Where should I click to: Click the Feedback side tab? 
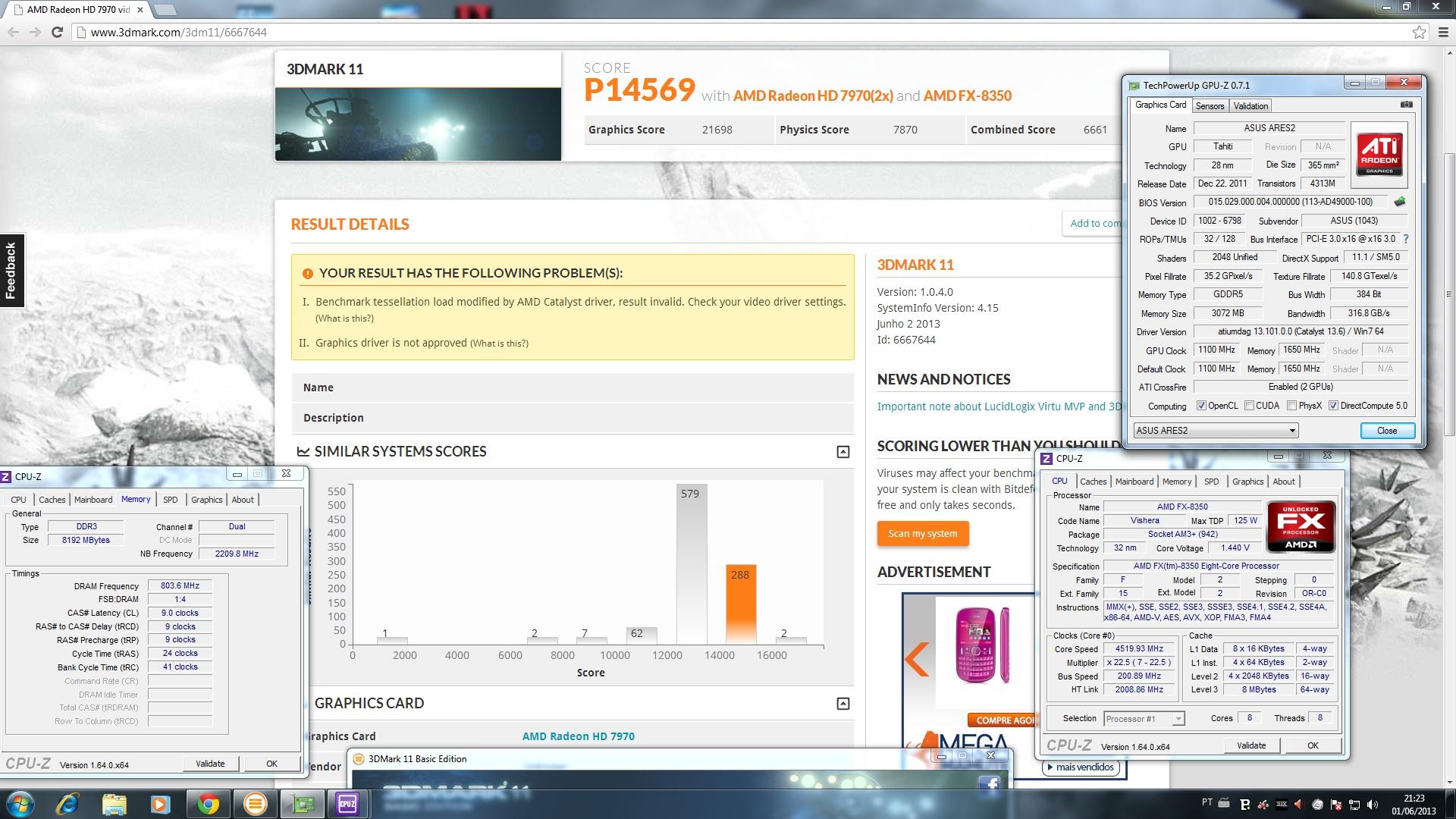pyautogui.click(x=11, y=270)
